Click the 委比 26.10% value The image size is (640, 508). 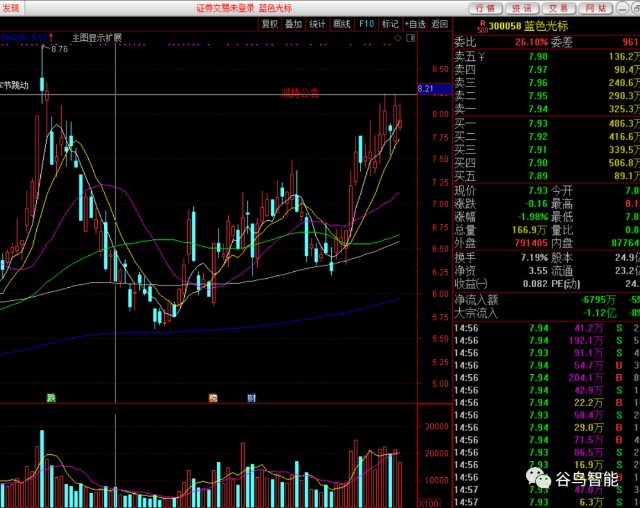click(x=531, y=42)
